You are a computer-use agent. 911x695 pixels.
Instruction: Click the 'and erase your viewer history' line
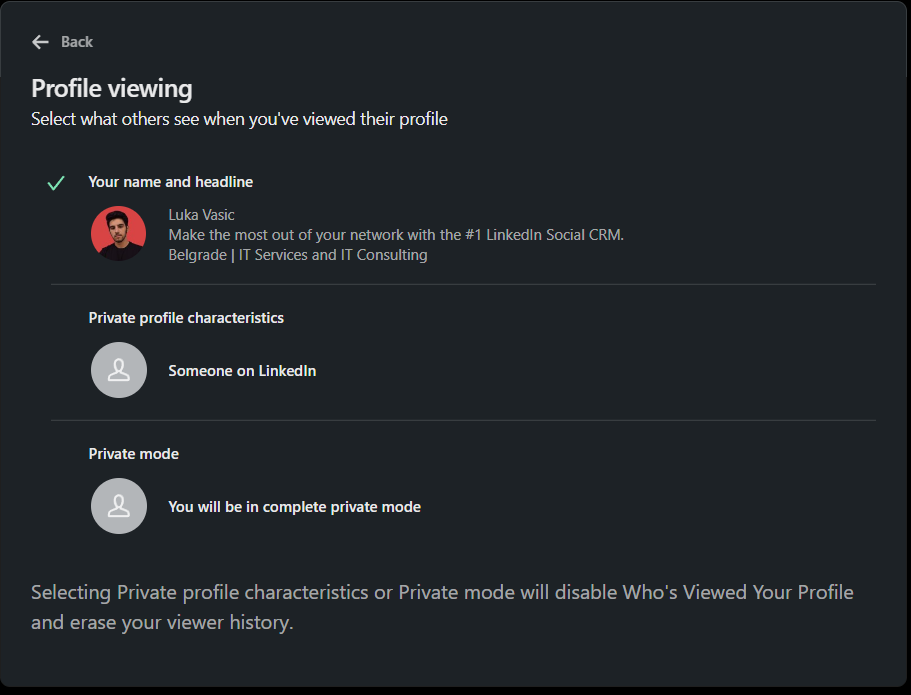(162, 622)
